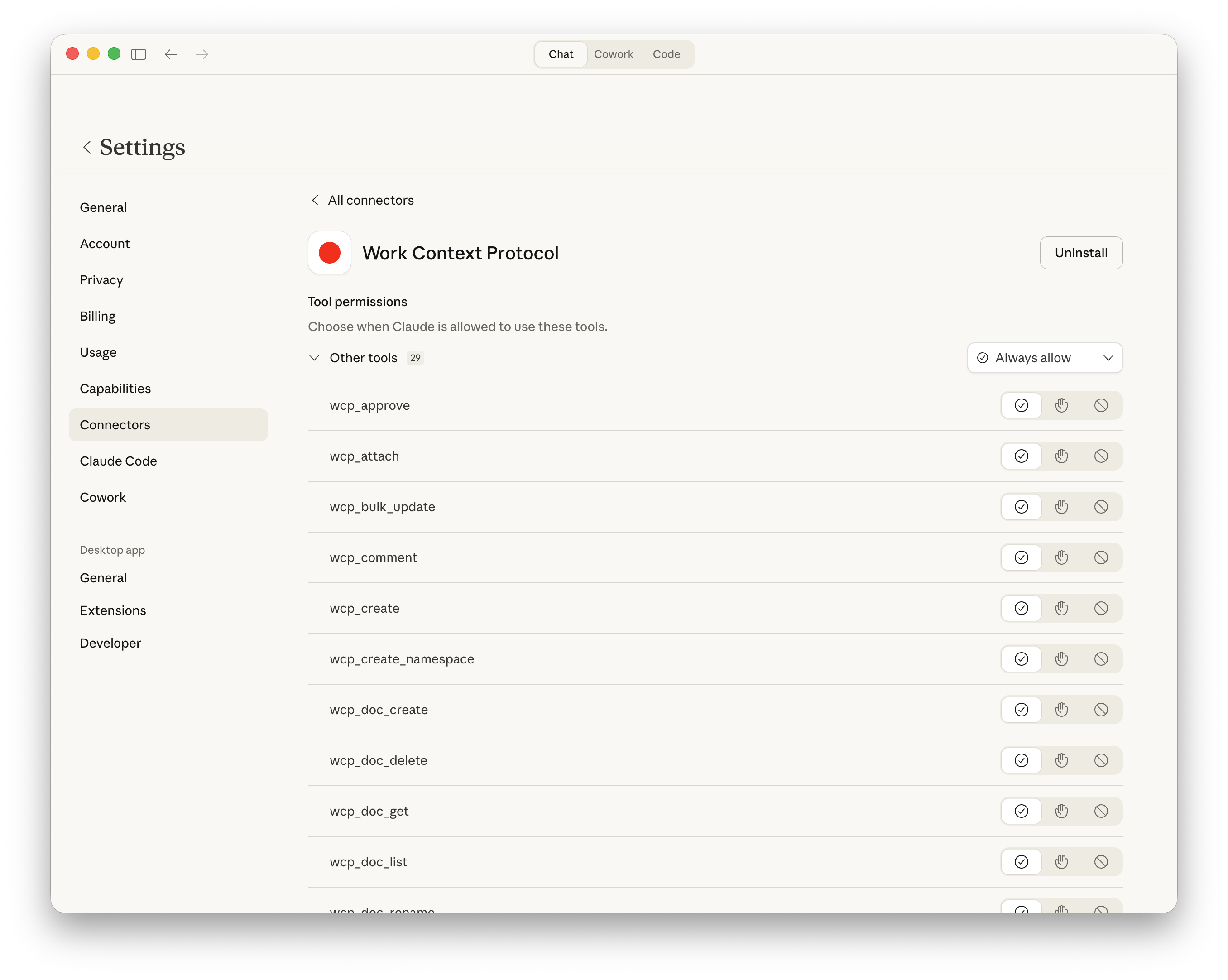The width and height of the screenshot is (1228, 980).
Task: Set wcp_attach to ask before using
Action: click(x=1061, y=456)
